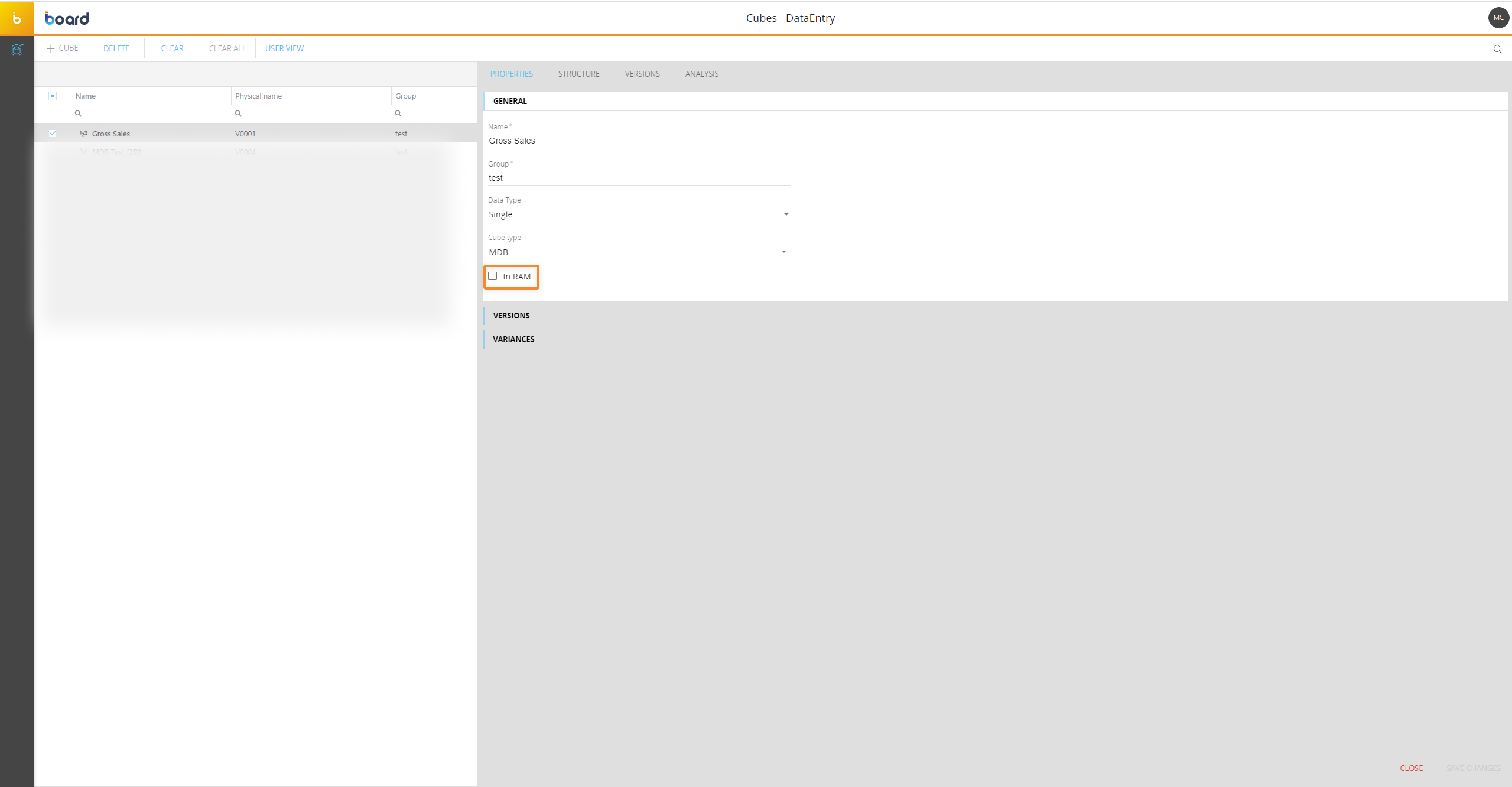Click the Name column filter magnifier
Image resolution: width=1512 pixels, height=787 pixels.
tap(78, 113)
